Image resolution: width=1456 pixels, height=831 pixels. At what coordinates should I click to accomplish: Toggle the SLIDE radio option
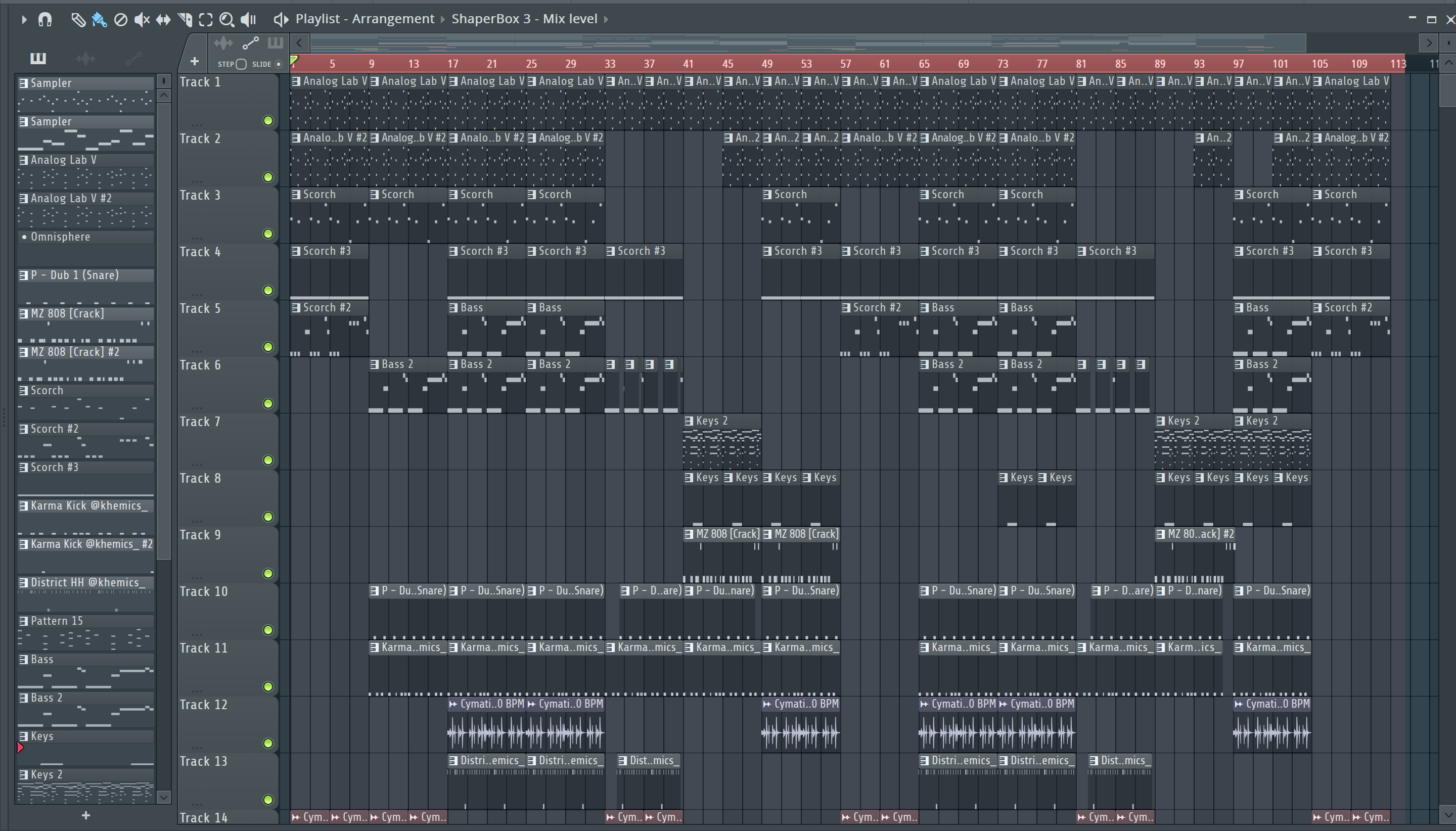pos(279,64)
